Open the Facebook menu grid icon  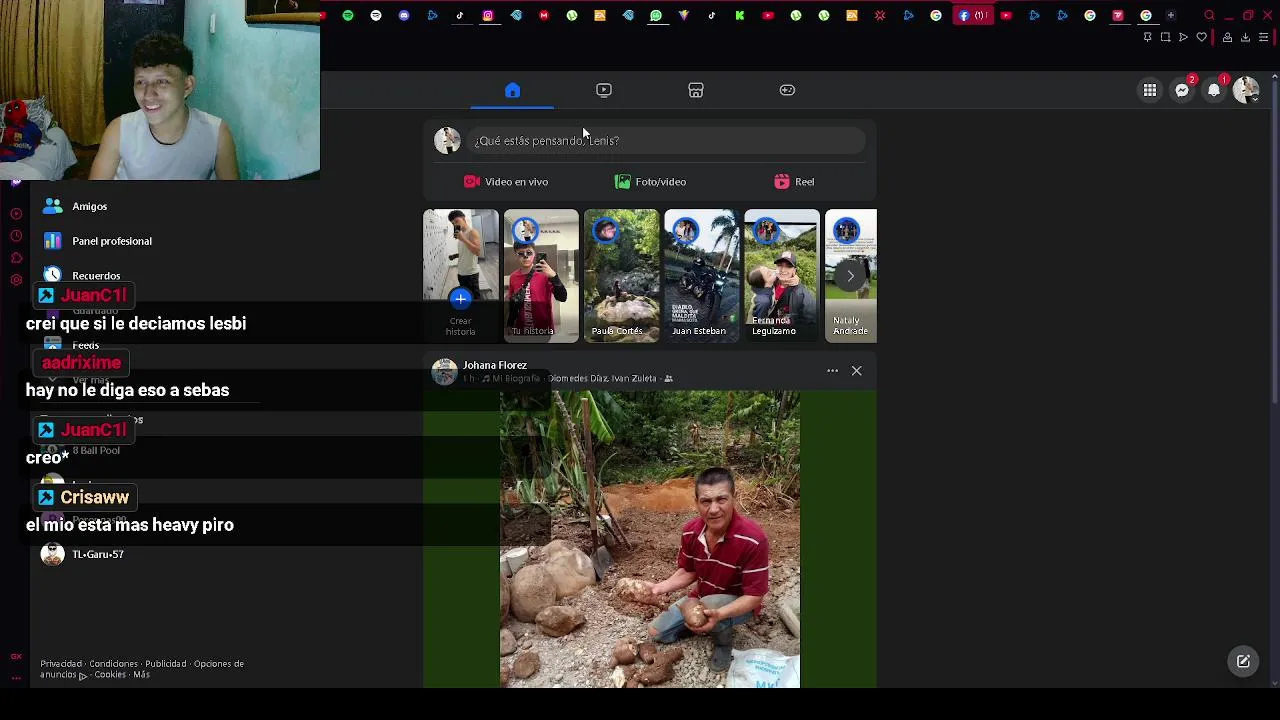pos(1150,90)
